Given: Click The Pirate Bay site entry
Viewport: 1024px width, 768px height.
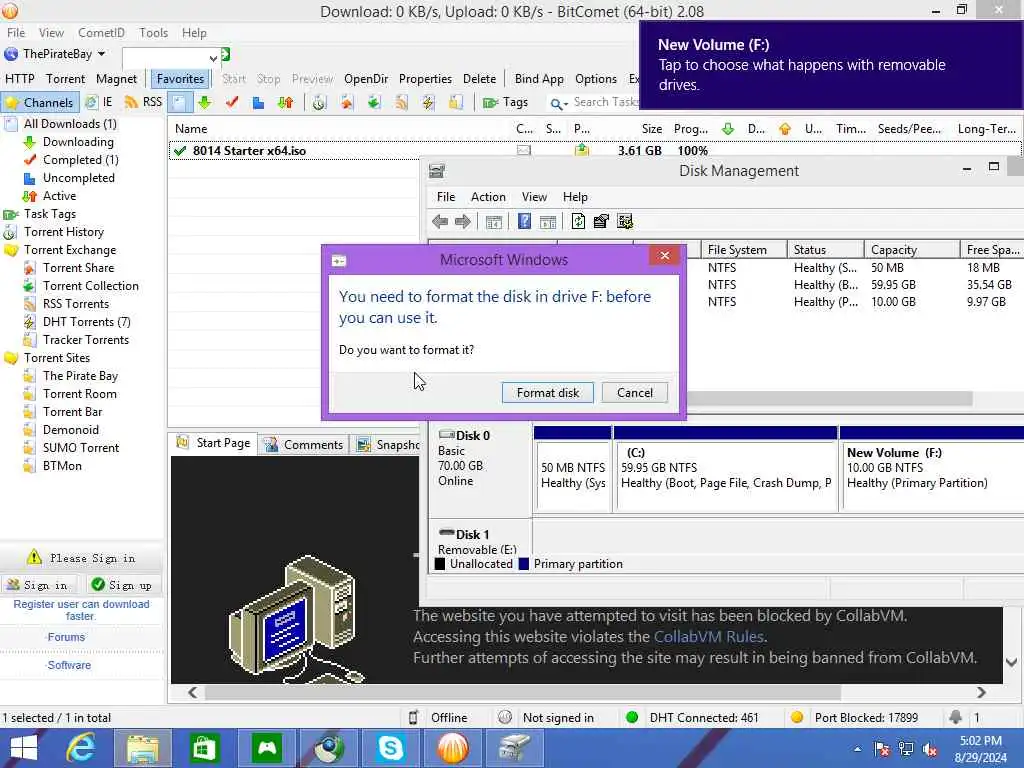Looking at the screenshot, I should click(80, 376).
